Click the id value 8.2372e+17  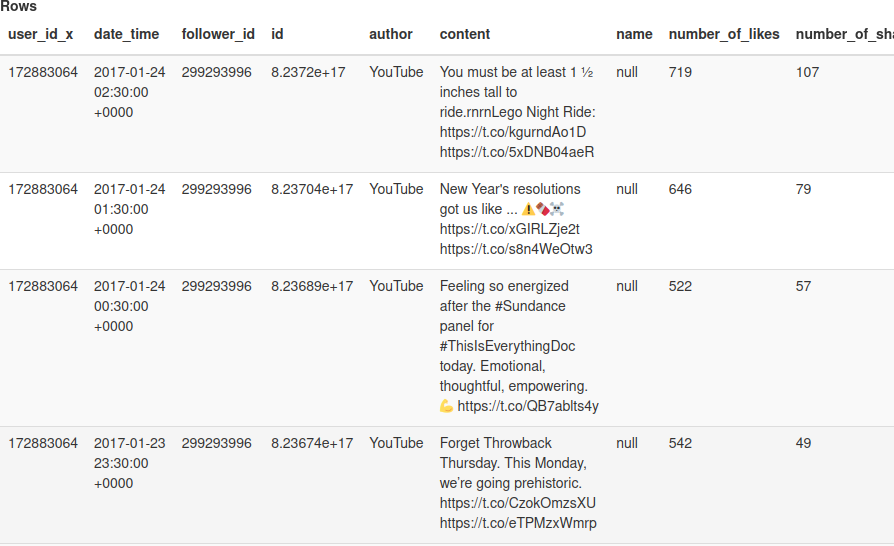[x=308, y=72]
